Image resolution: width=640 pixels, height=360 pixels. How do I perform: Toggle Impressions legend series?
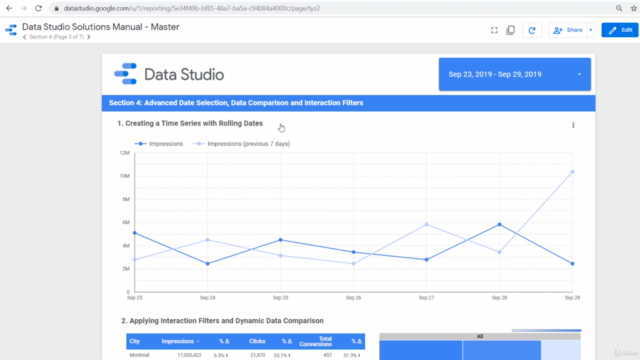pyautogui.click(x=159, y=144)
